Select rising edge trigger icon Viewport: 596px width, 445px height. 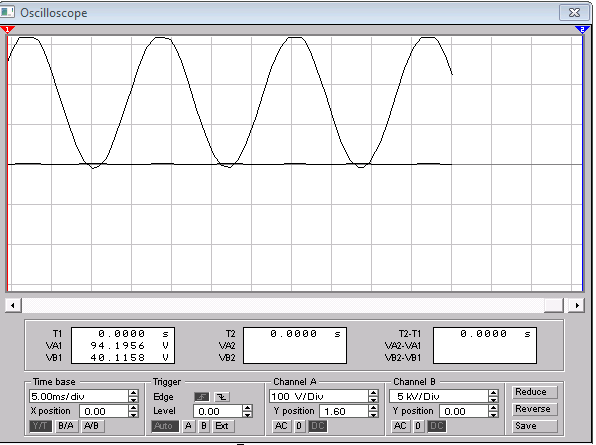tap(201, 397)
